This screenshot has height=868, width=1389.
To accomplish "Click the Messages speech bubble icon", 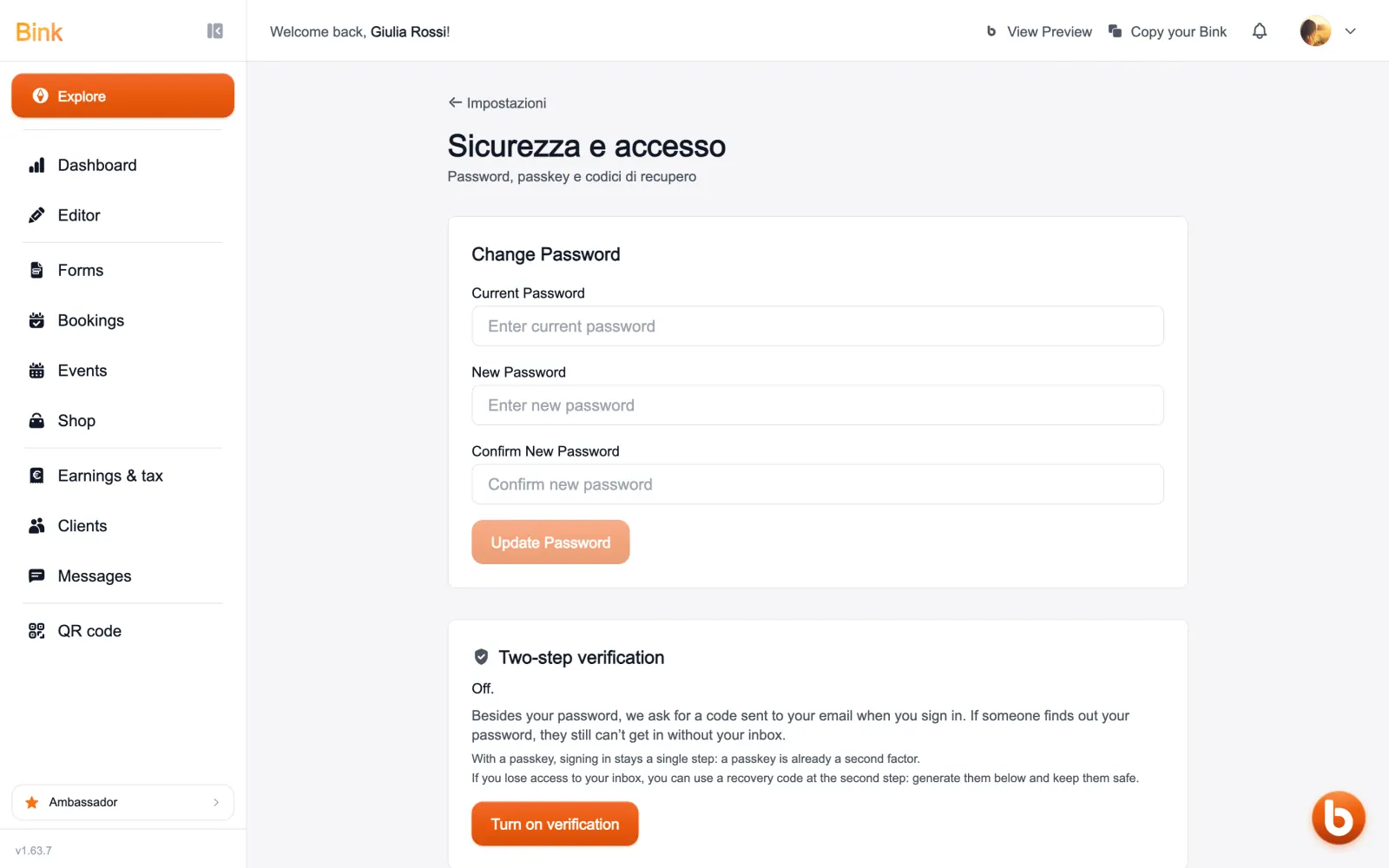I will [36, 576].
